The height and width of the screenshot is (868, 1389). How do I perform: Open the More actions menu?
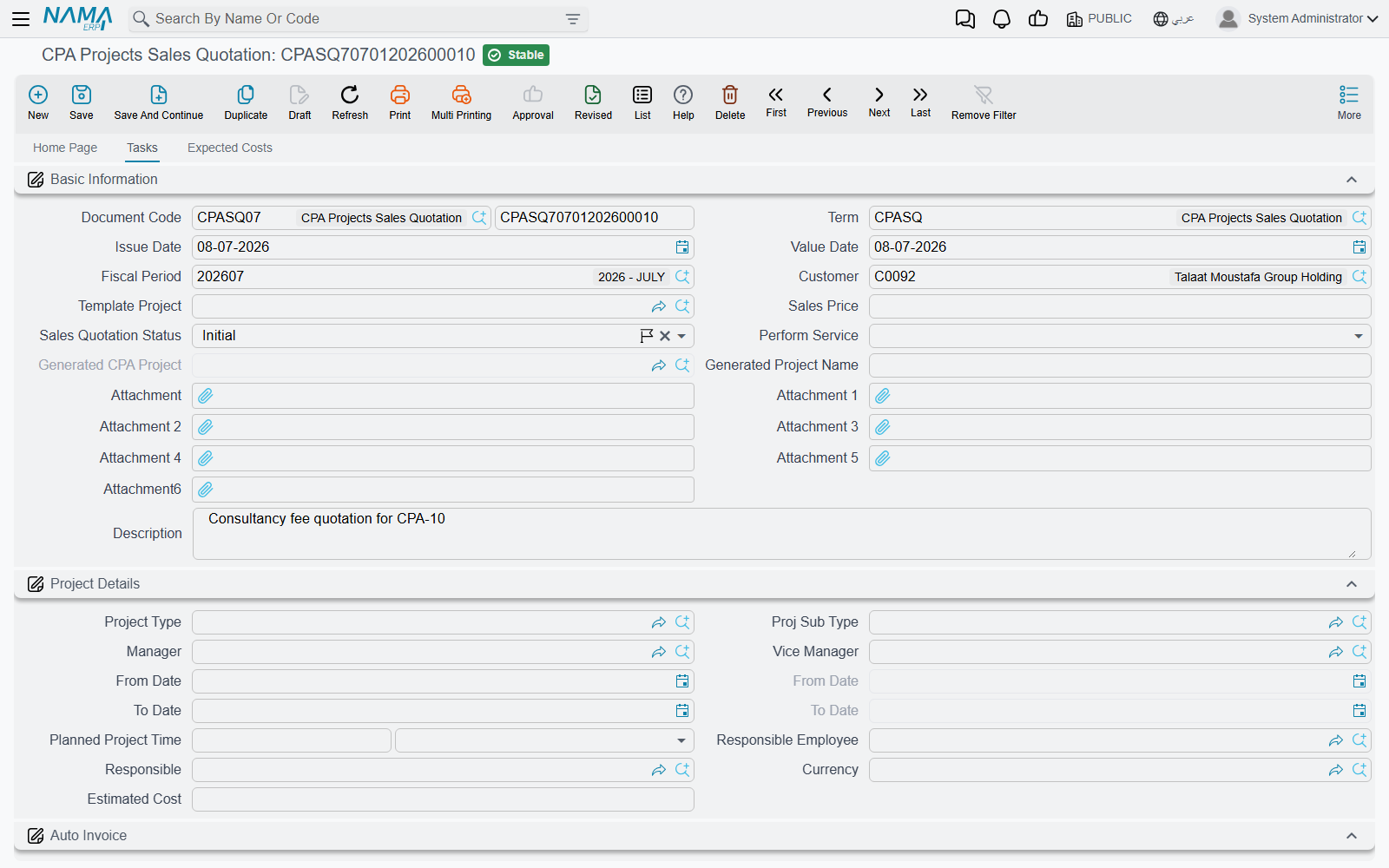(1349, 102)
